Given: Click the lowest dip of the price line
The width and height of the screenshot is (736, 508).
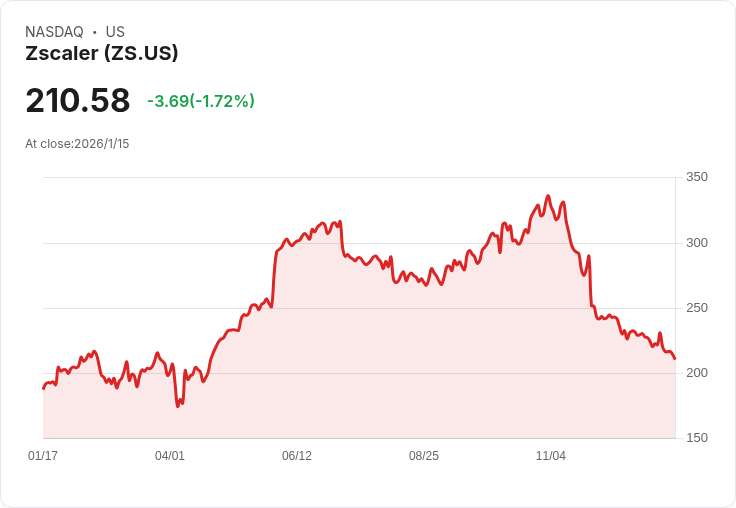Looking at the screenshot, I should [178, 406].
